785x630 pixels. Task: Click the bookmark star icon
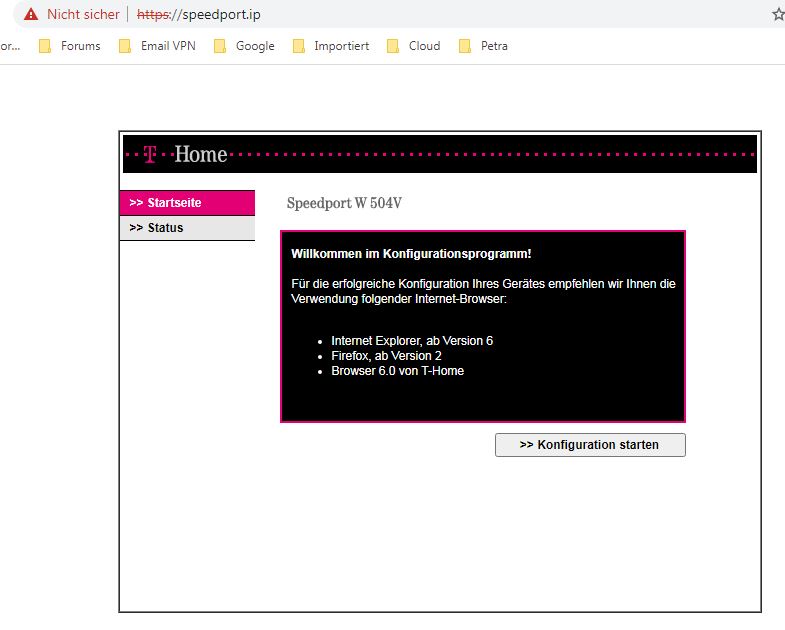coord(778,14)
